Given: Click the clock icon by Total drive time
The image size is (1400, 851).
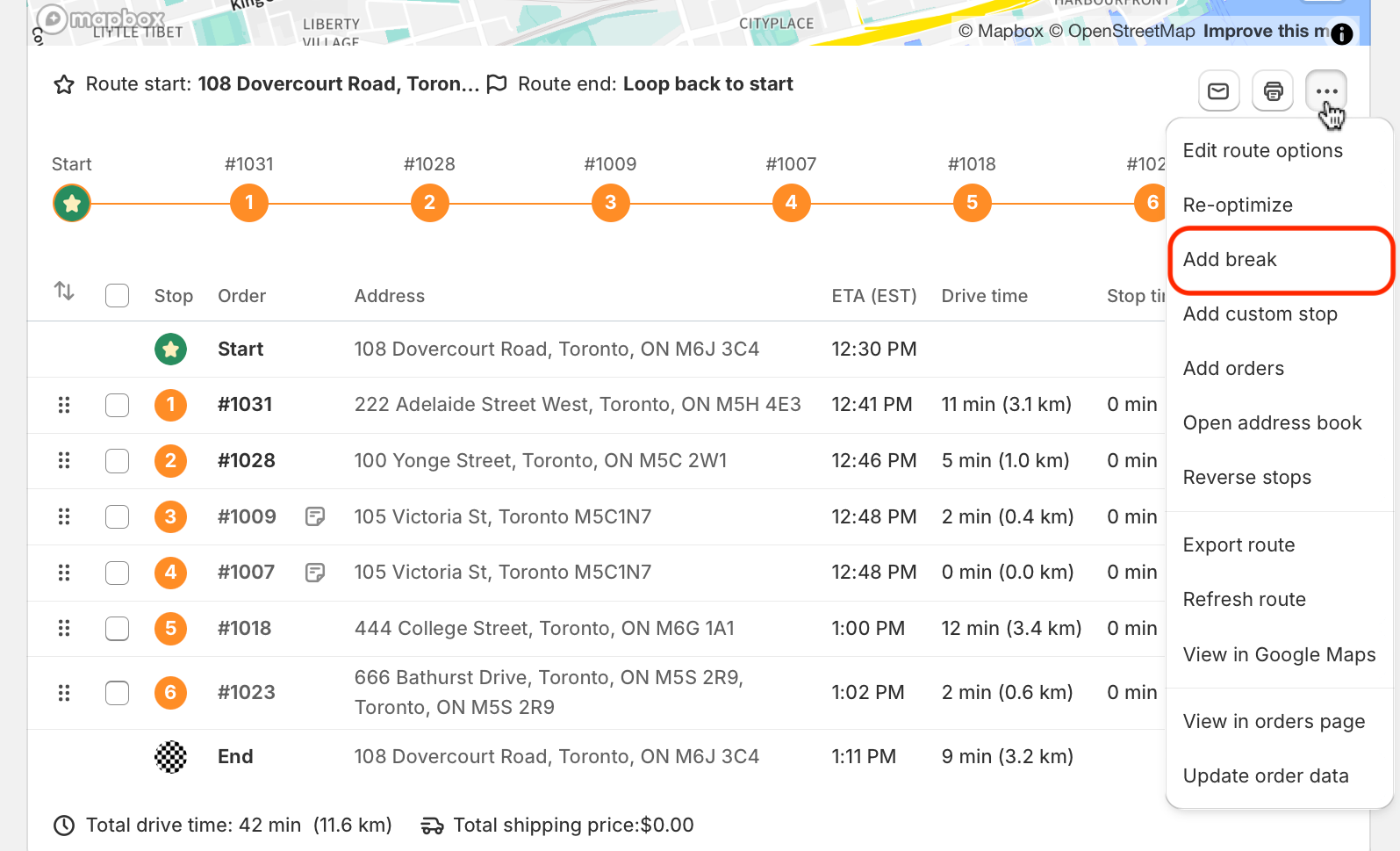Looking at the screenshot, I should click(x=64, y=826).
